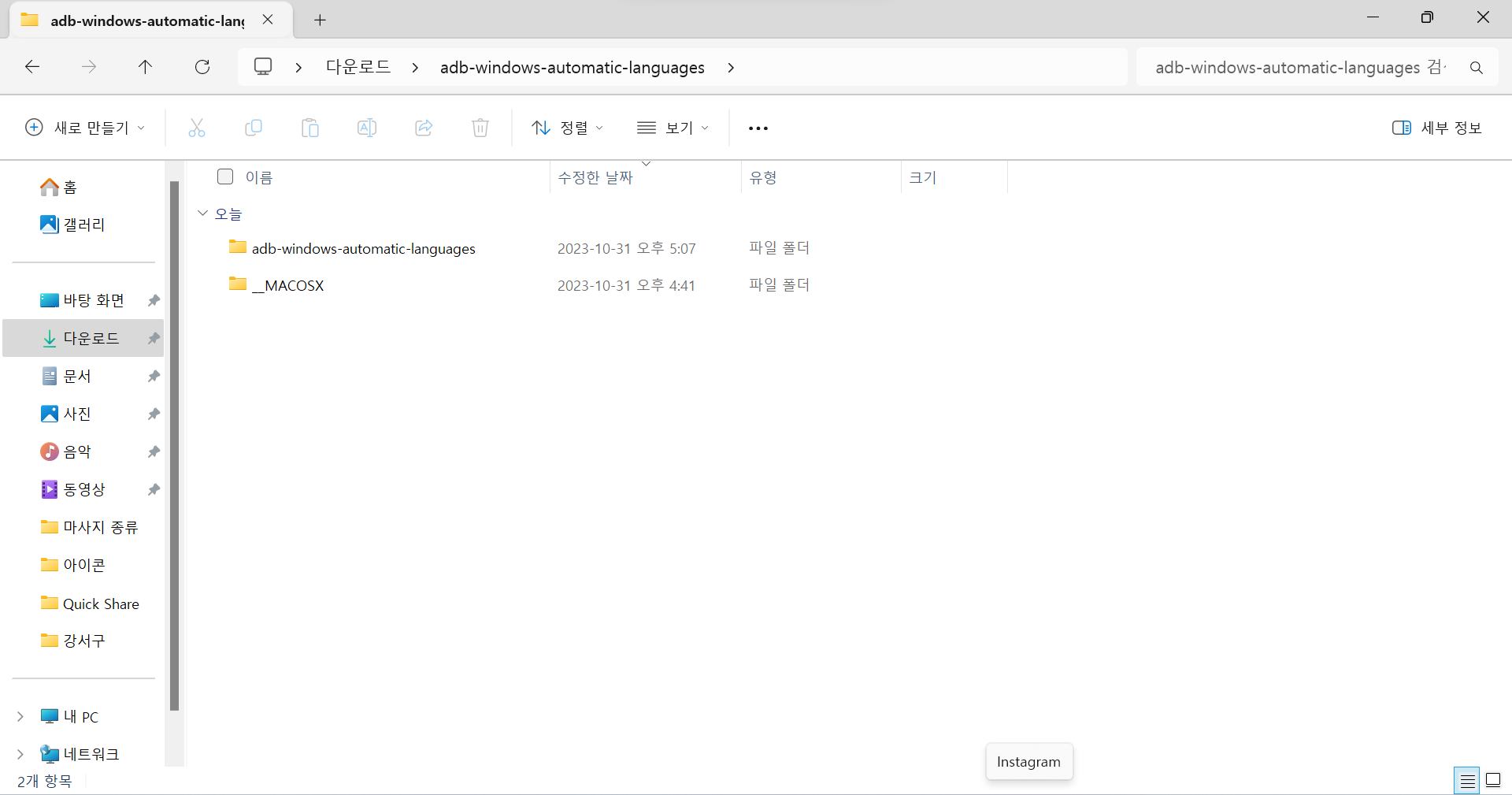Check the select all items checkbox
This screenshot has width=1512, height=795.
(x=225, y=176)
